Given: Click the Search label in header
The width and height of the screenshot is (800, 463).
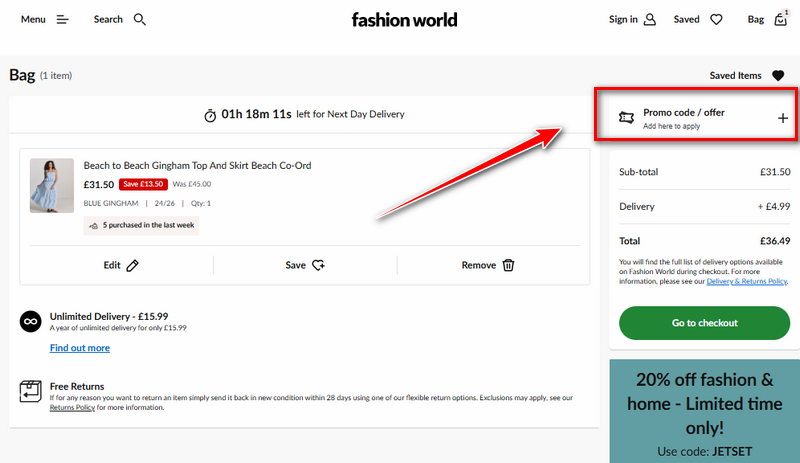Looking at the screenshot, I should (x=108, y=19).
